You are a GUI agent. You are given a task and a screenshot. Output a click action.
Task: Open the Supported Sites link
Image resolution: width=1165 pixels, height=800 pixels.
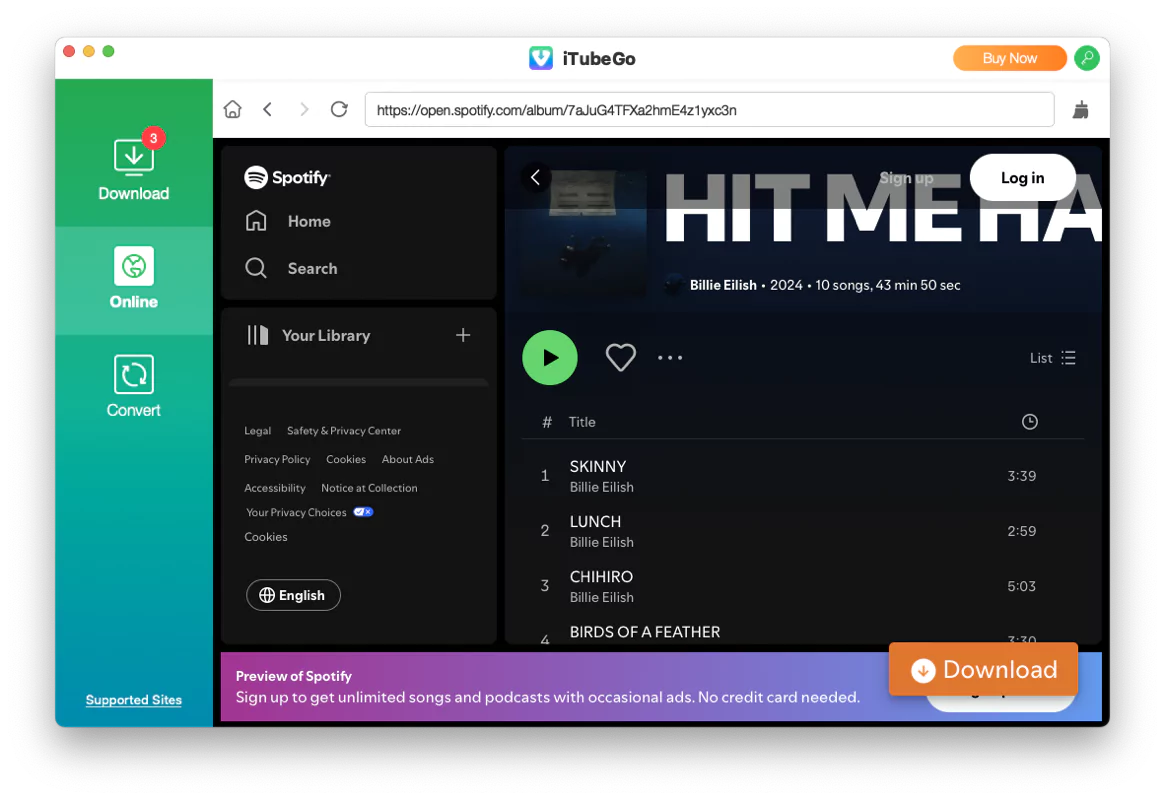coord(133,700)
